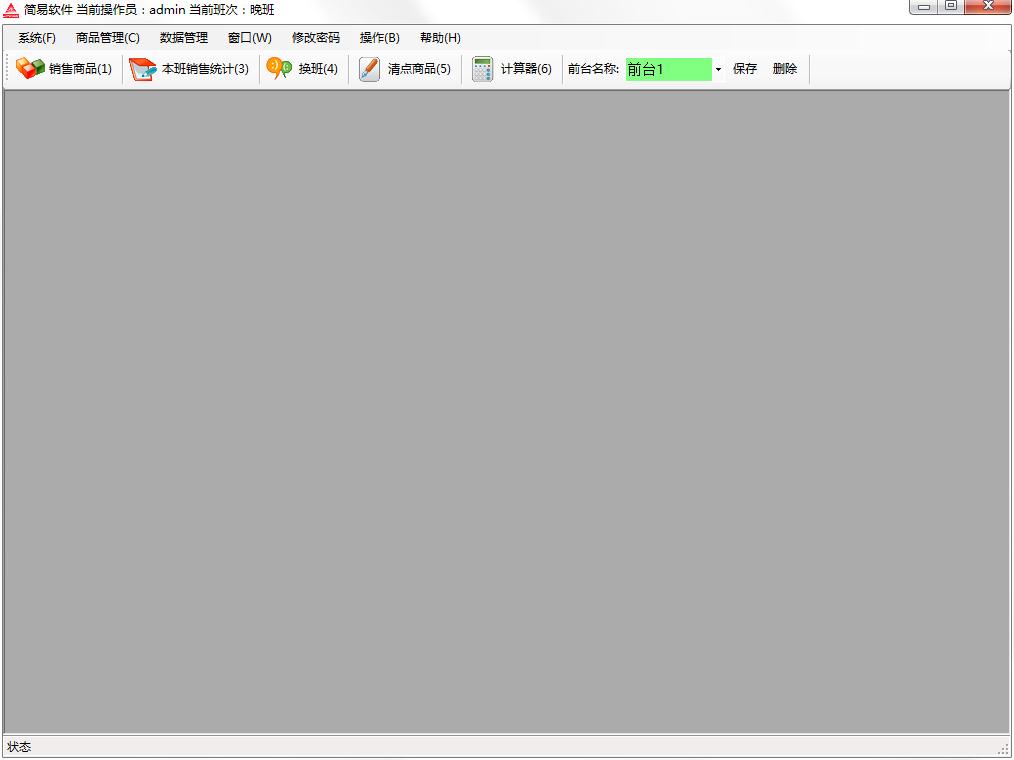Expand the 前台名称 dropdown arrow

718,69
